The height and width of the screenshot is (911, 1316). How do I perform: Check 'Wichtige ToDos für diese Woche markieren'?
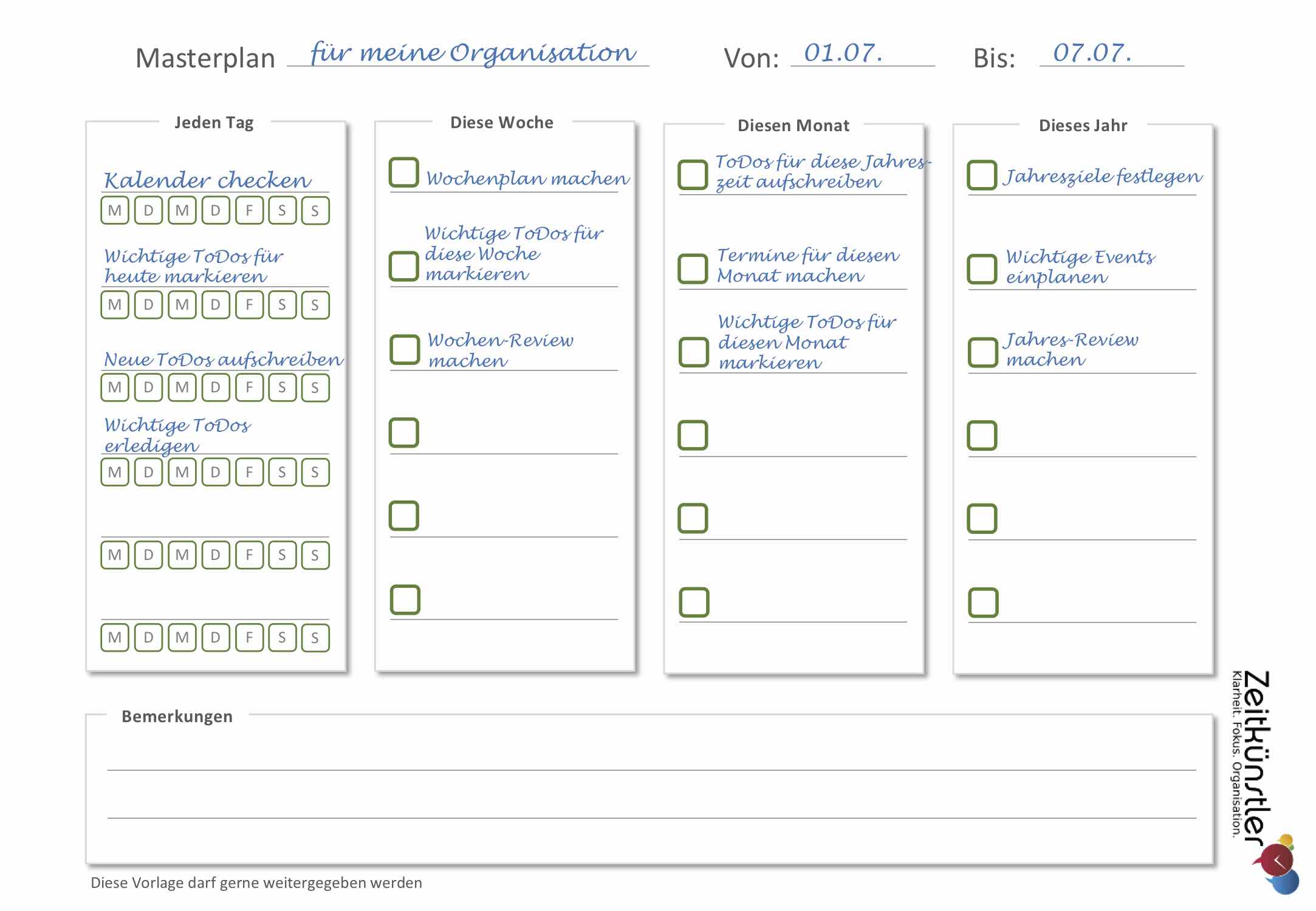point(404,267)
